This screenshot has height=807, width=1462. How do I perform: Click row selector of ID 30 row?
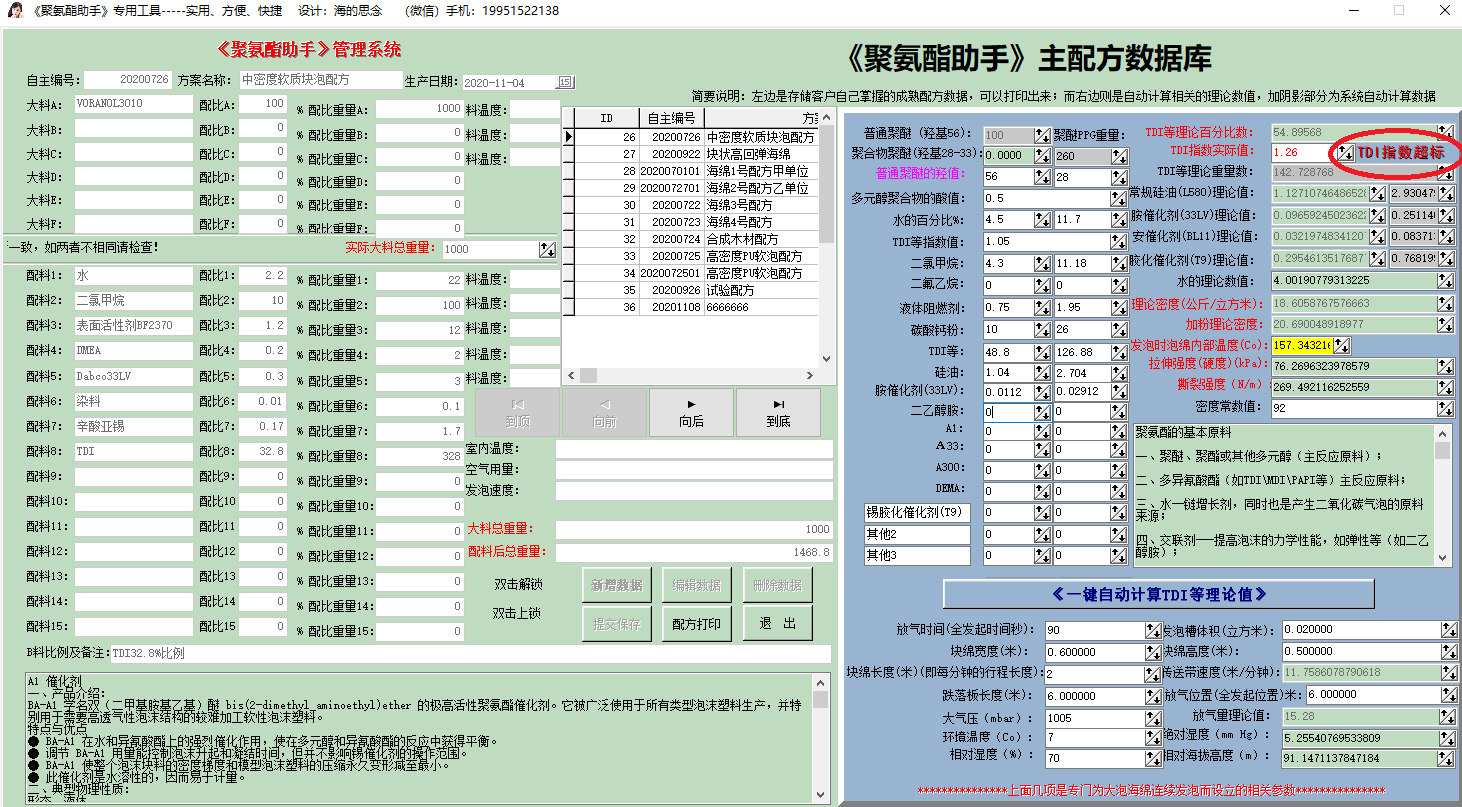569,206
